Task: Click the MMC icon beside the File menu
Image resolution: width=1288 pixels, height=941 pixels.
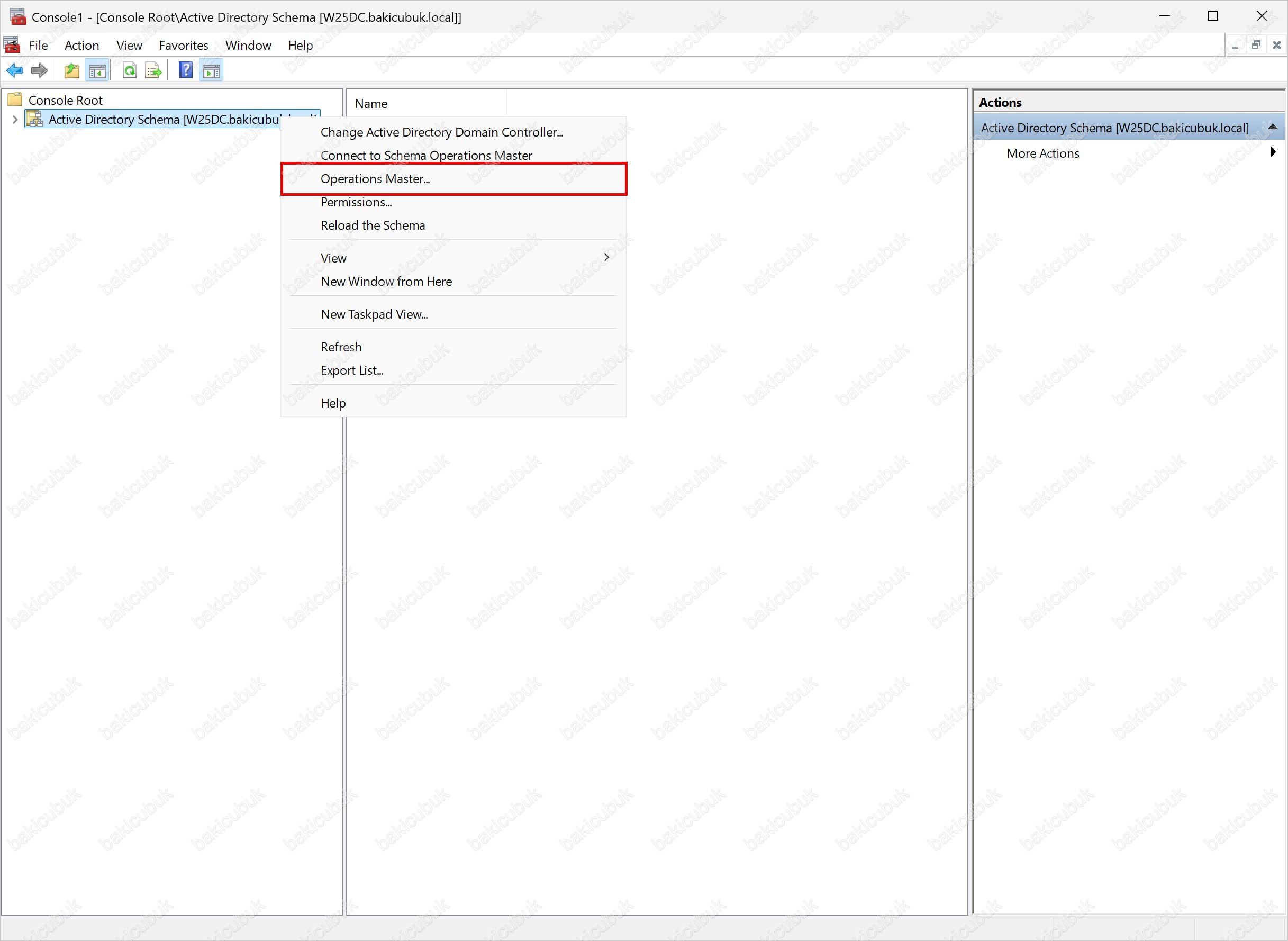Action: pyautogui.click(x=12, y=45)
